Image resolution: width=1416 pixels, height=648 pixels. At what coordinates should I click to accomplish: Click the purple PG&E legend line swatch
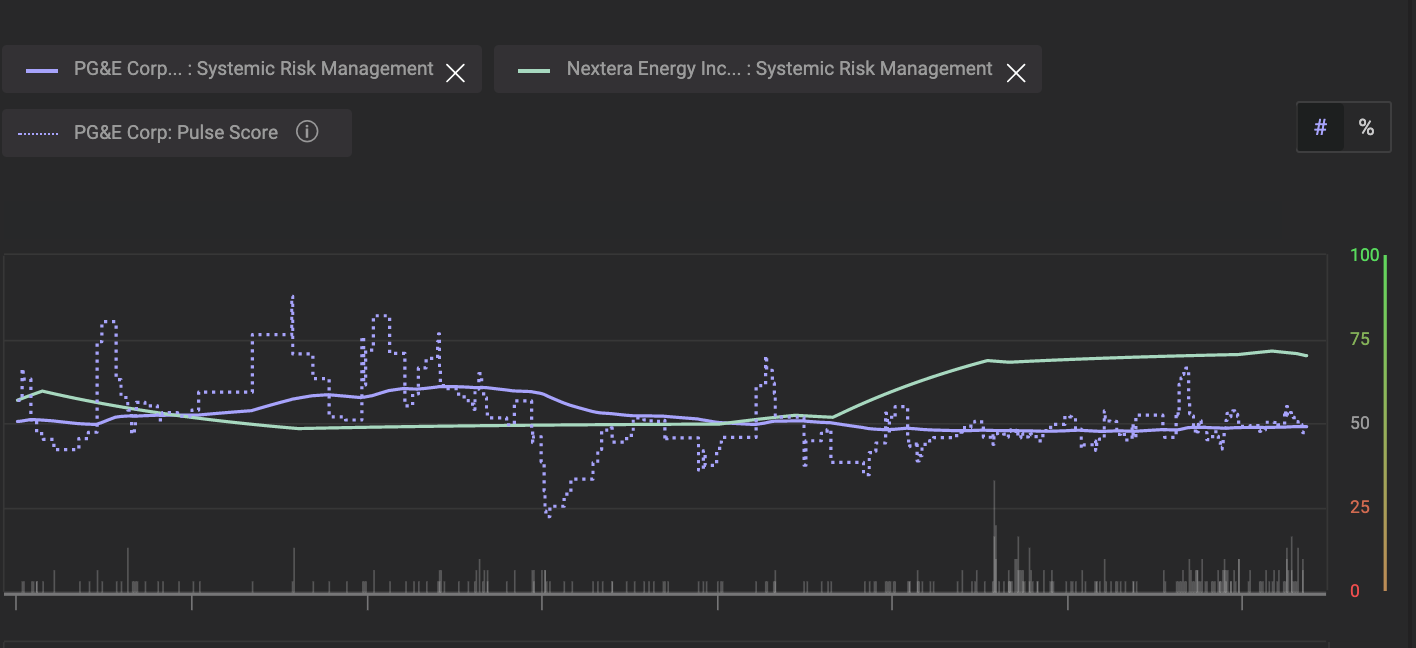coord(42,70)
